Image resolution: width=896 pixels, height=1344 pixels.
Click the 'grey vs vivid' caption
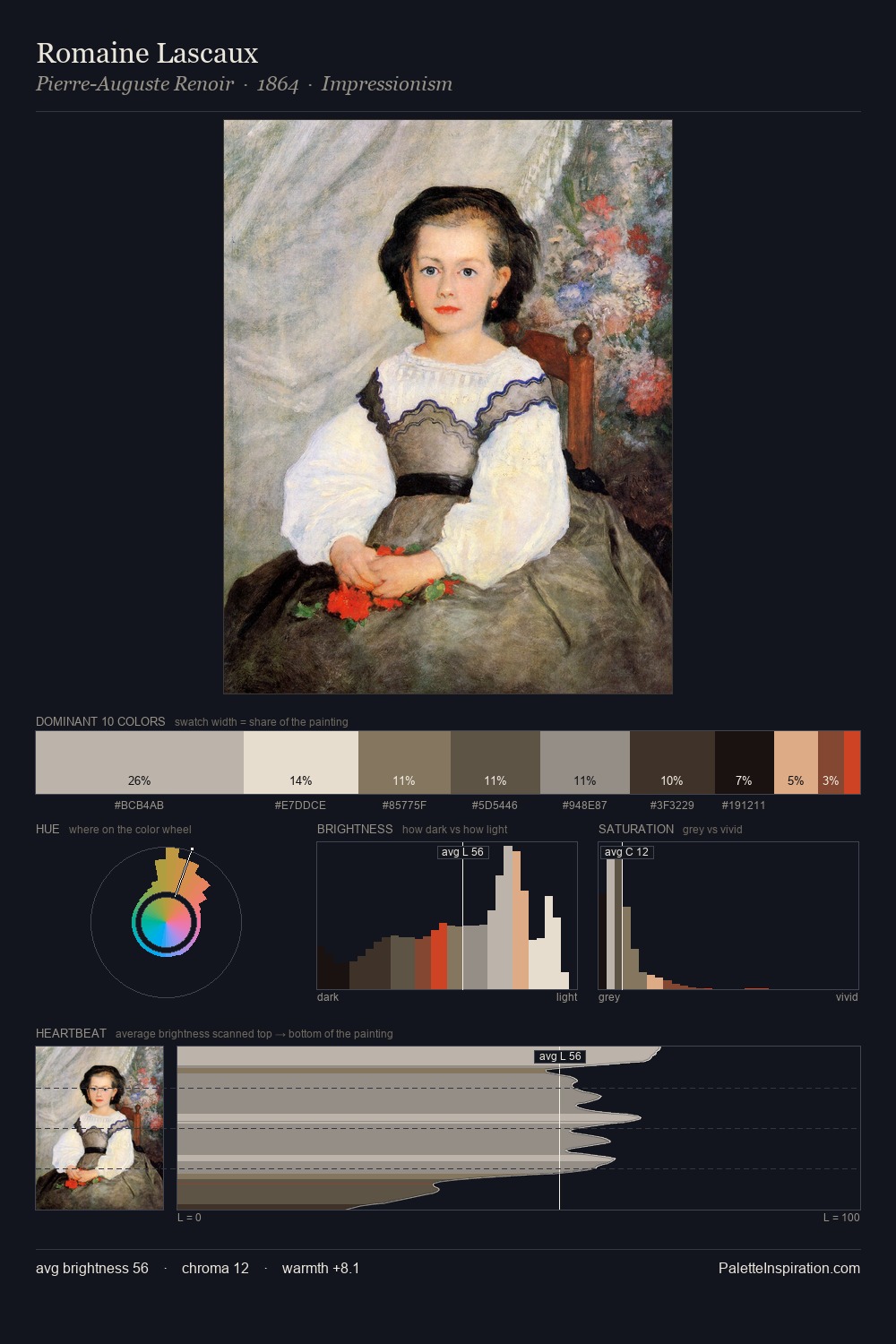coord(712,830)
